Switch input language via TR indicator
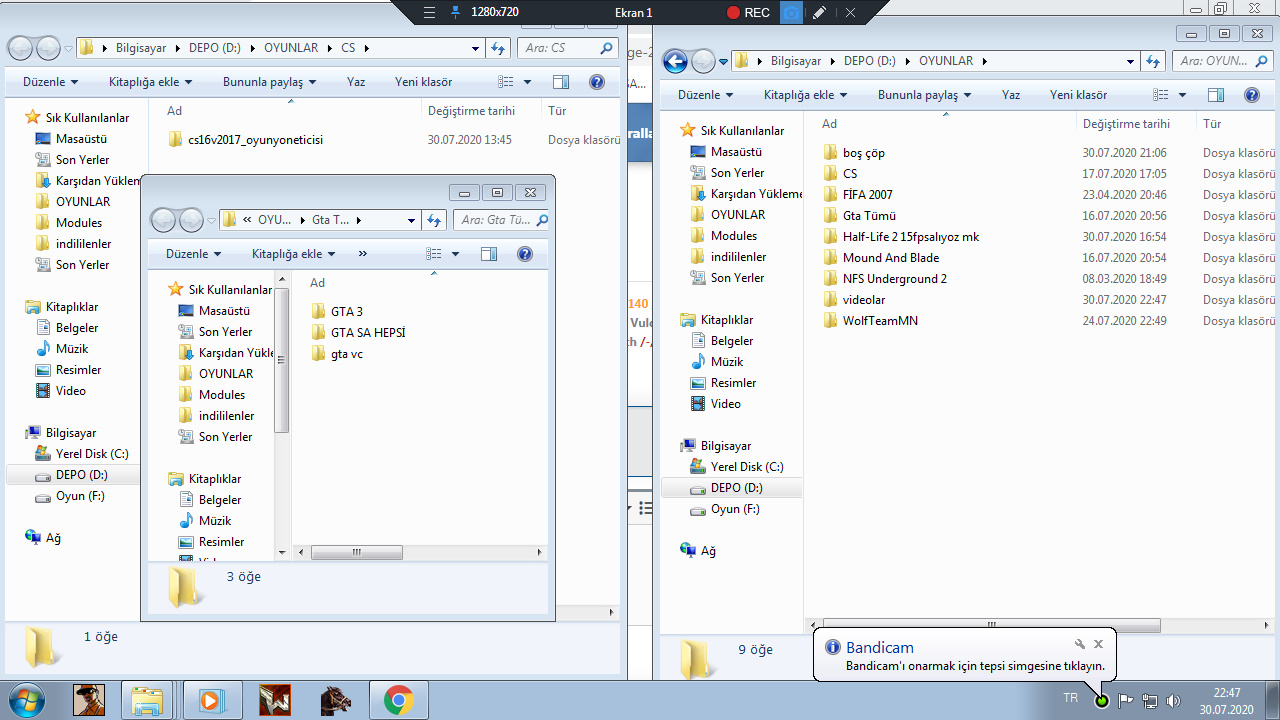The height and width of the screenshot is (720, 1280). [1070, 698]
